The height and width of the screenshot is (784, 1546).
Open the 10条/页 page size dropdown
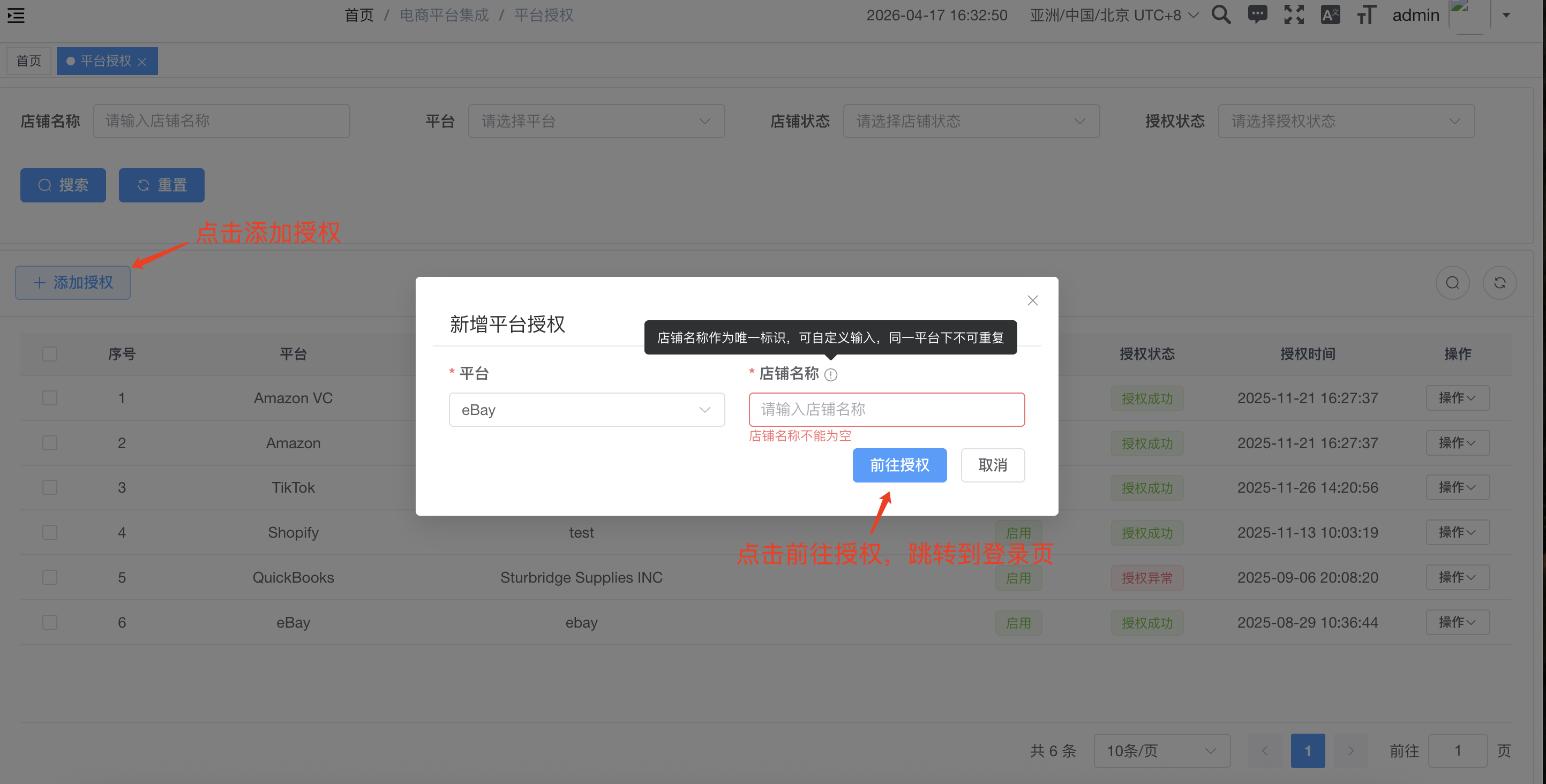1162,750
